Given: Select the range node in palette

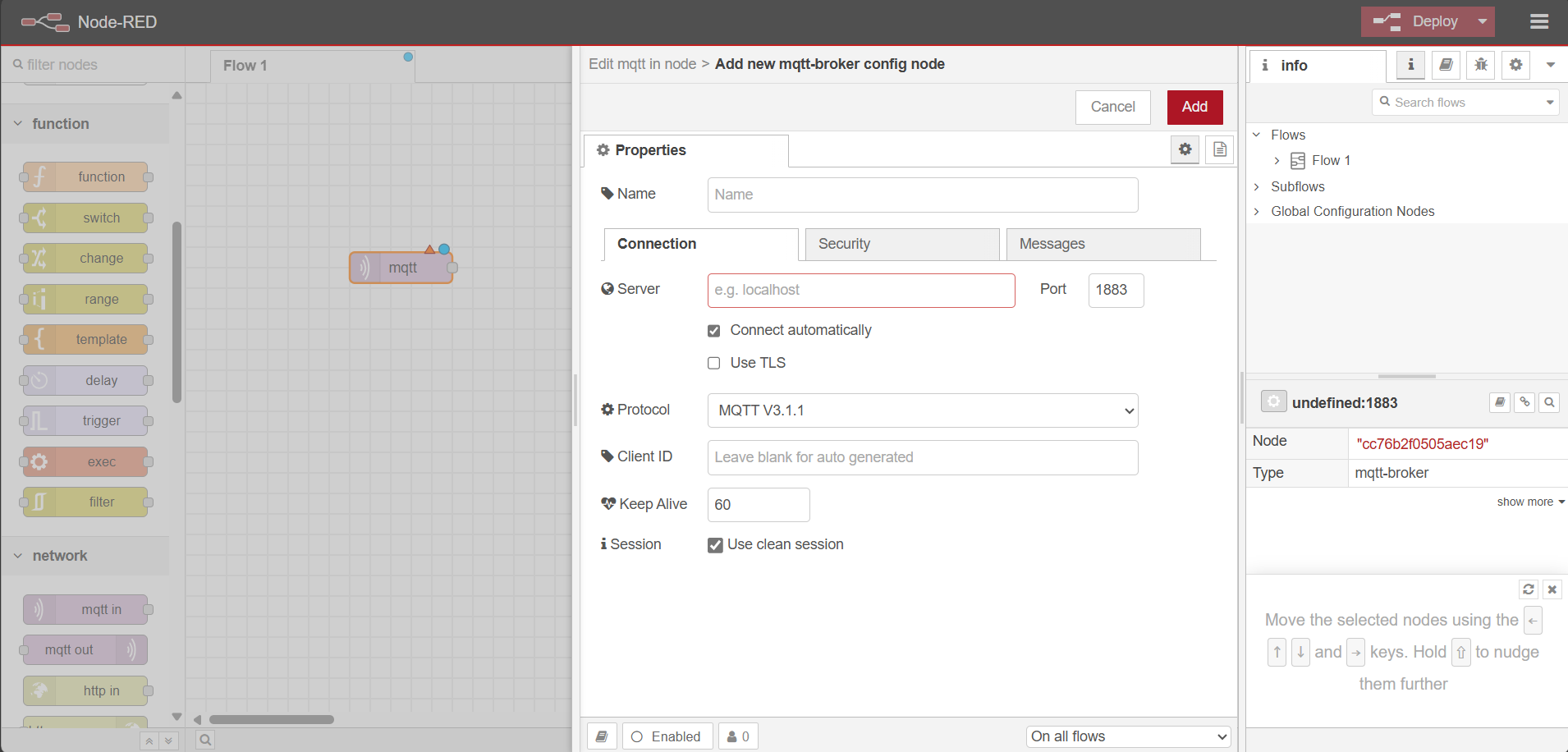Looking at the screenshot, I should tap(85, 299).
